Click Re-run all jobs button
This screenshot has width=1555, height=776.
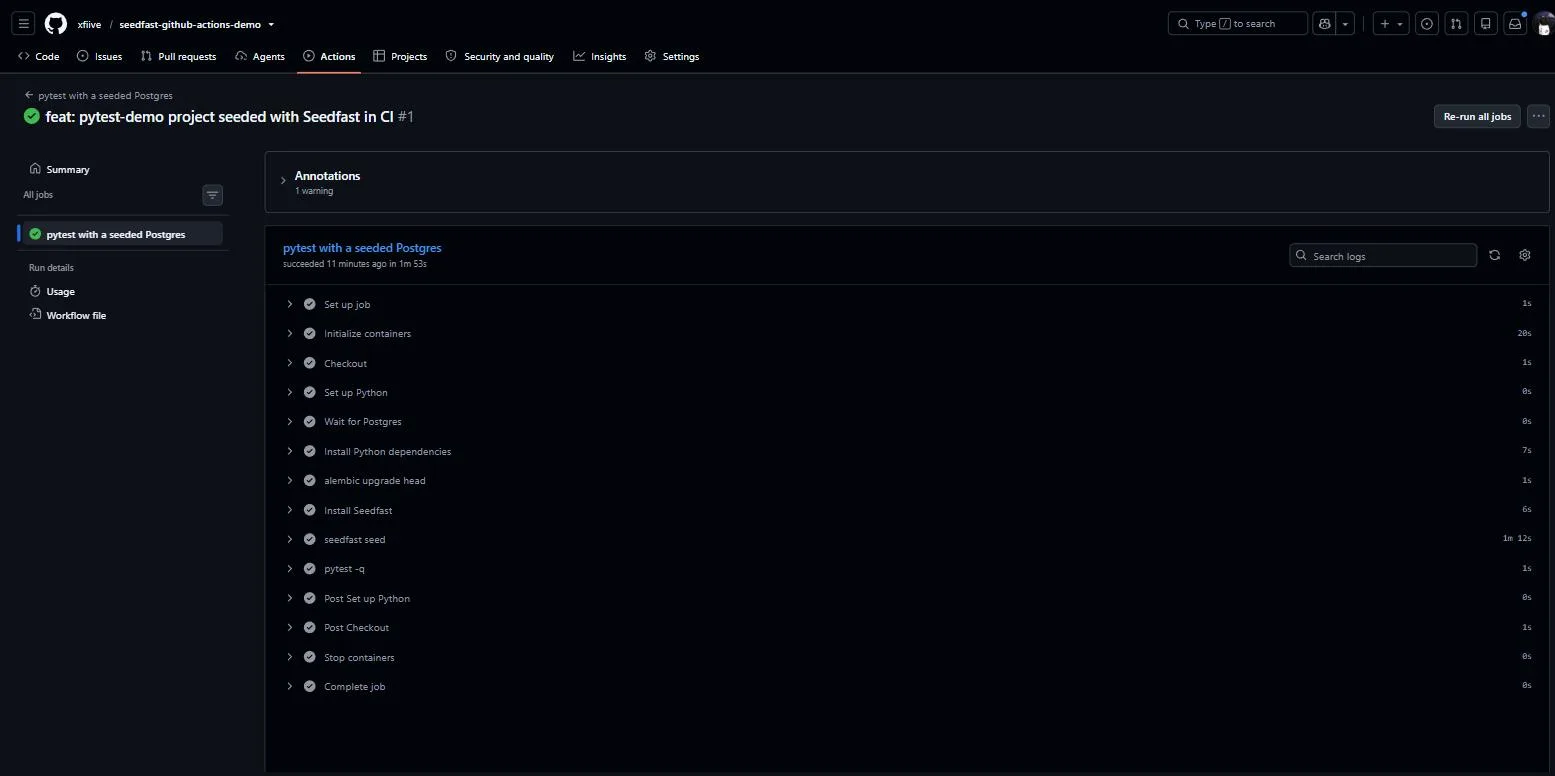point(1477,117)
